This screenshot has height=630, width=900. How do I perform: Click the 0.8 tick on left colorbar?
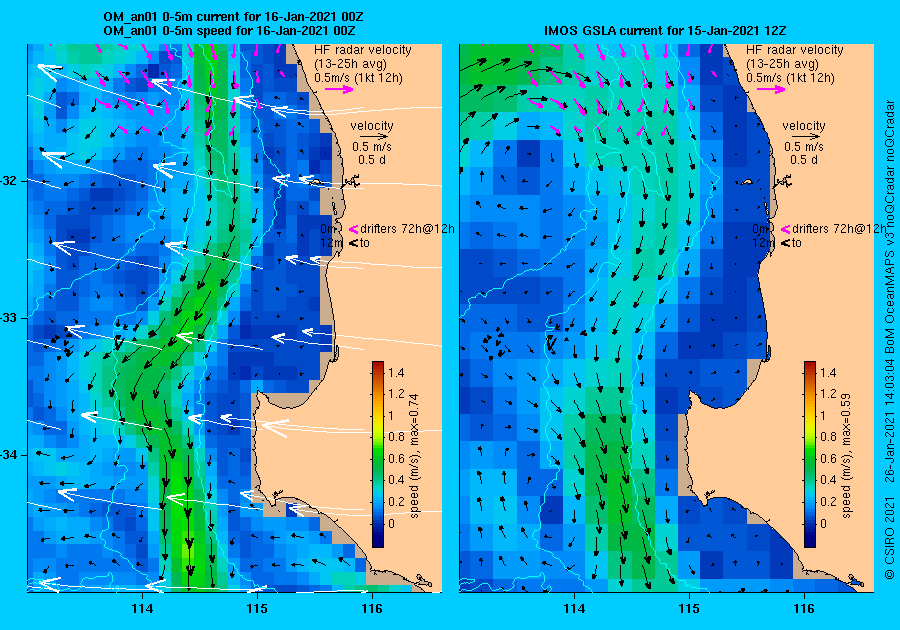[396, 437]
